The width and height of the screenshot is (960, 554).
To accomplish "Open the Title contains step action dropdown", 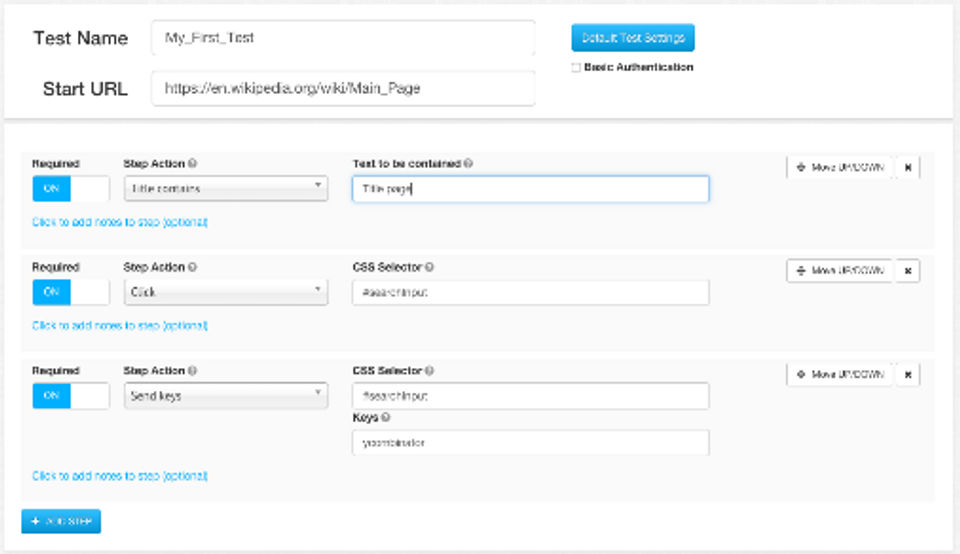I will tap(227, 188).
